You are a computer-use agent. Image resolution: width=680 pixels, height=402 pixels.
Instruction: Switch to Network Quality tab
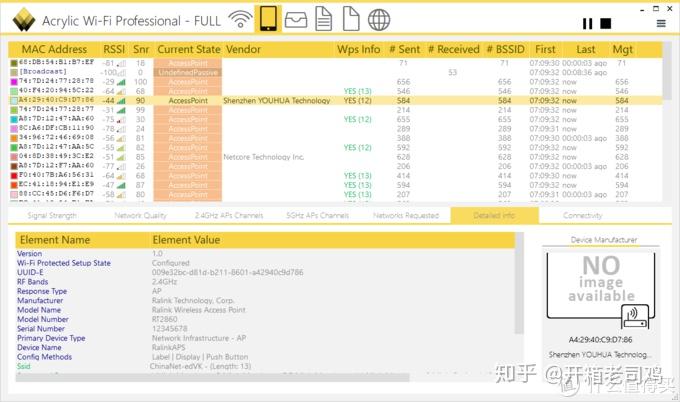tap(141, 216)
